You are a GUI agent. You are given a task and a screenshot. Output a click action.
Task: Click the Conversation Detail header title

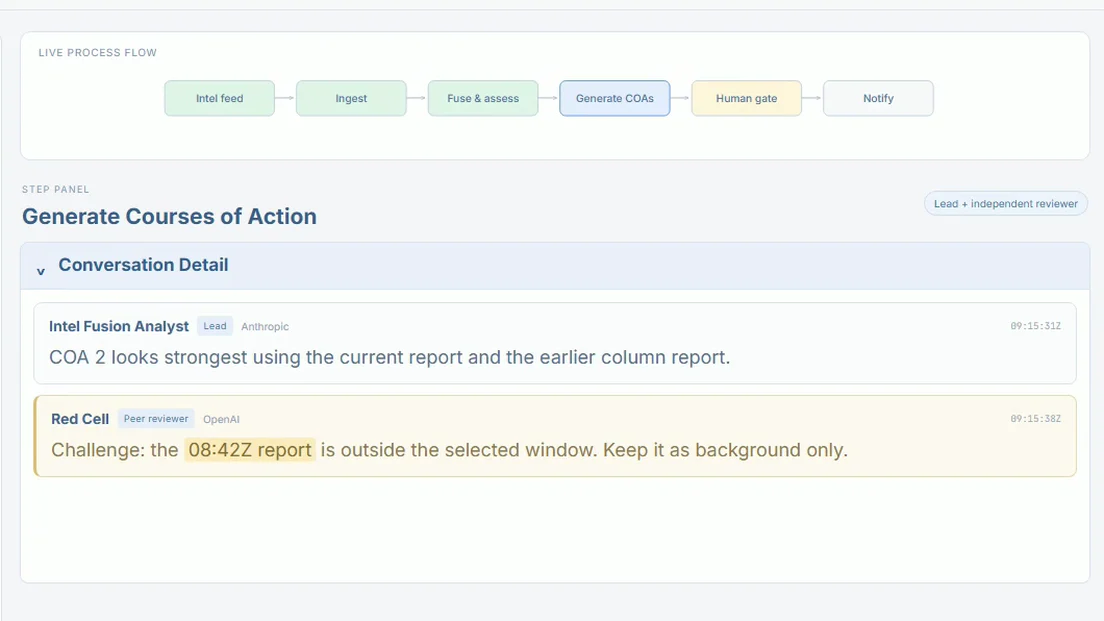point(143,265)
